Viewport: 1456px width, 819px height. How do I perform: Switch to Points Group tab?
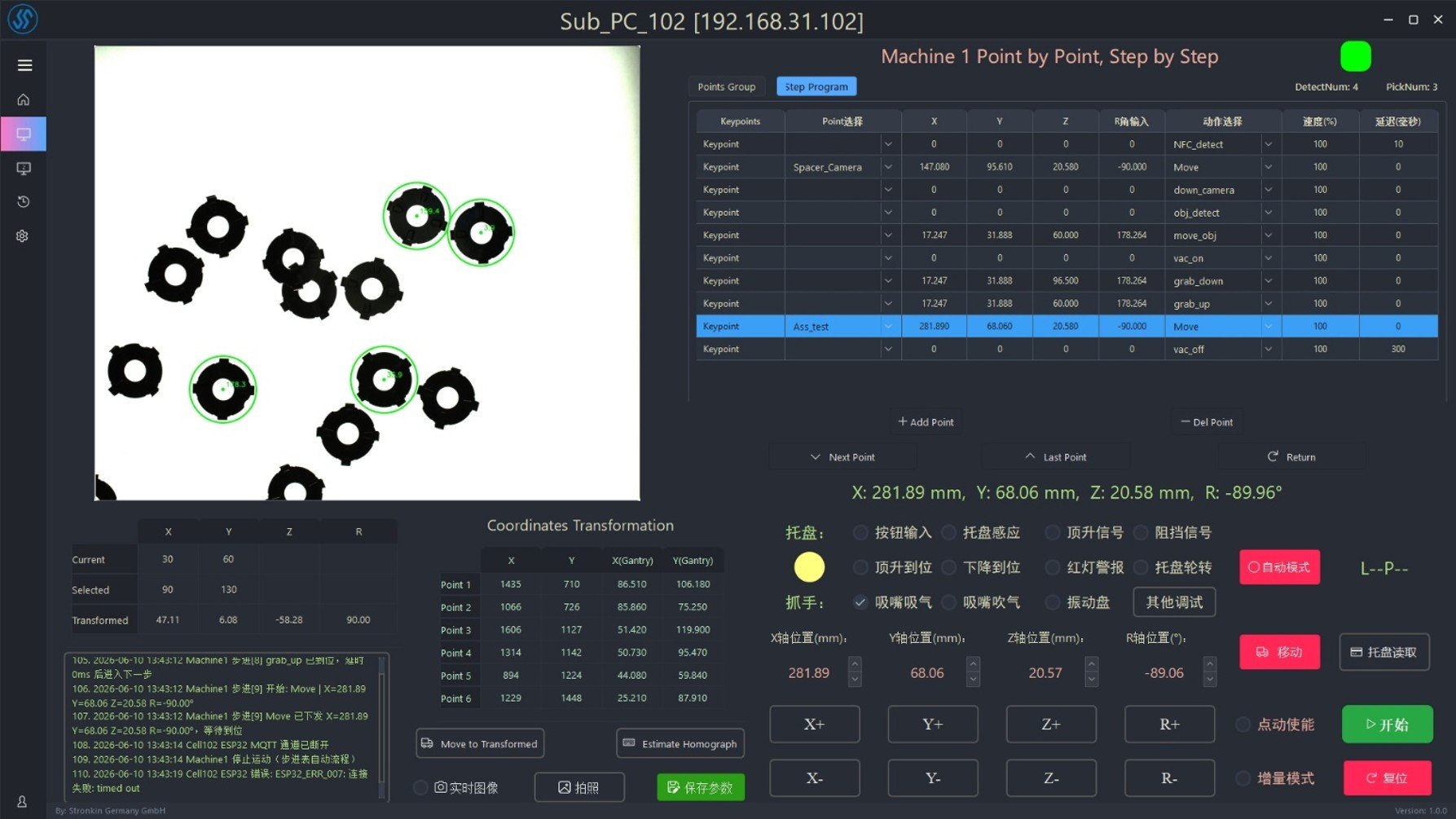[726, 86]
